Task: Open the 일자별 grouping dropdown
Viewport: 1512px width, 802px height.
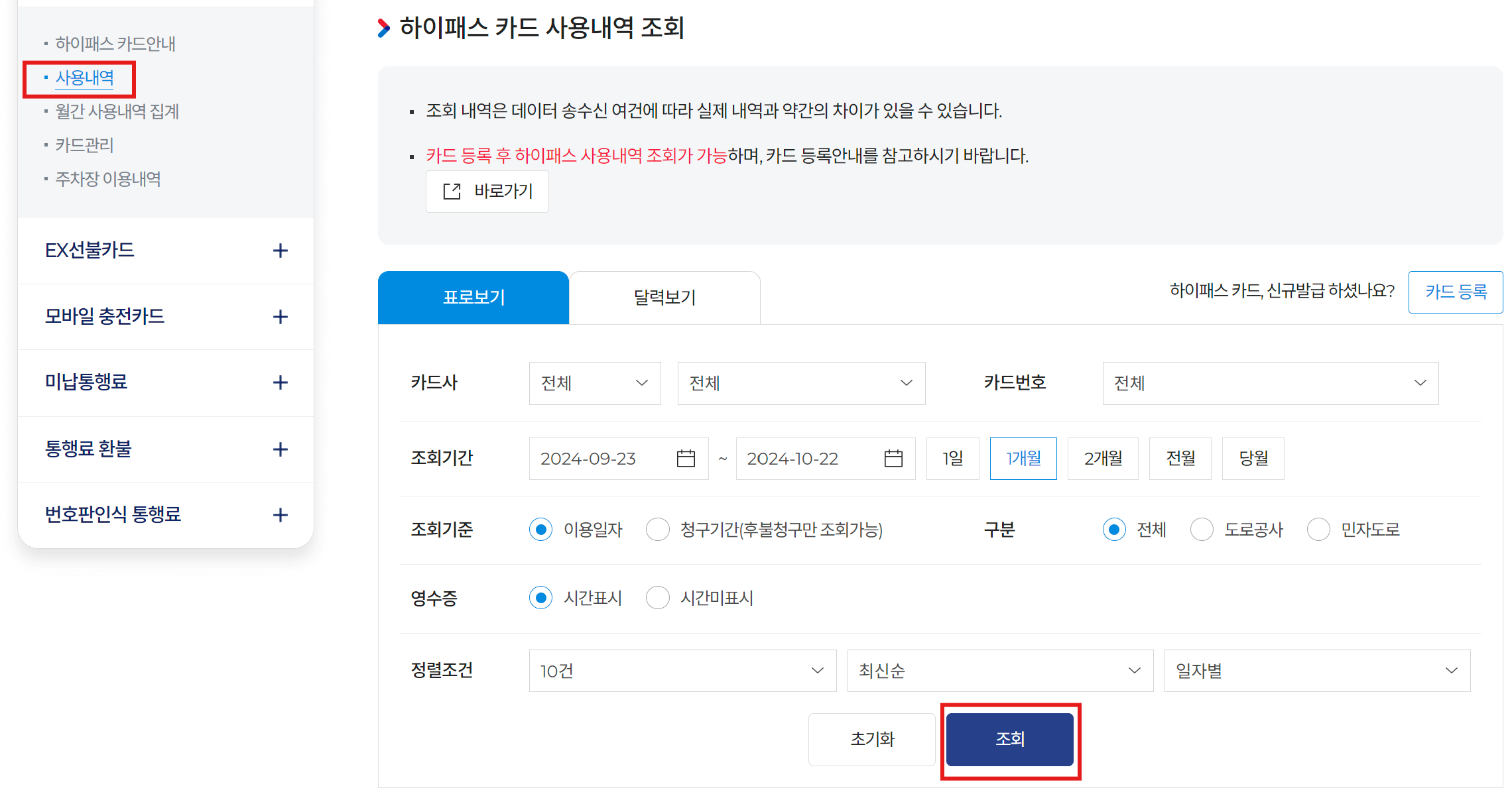Action: [x=1316, y=670]
